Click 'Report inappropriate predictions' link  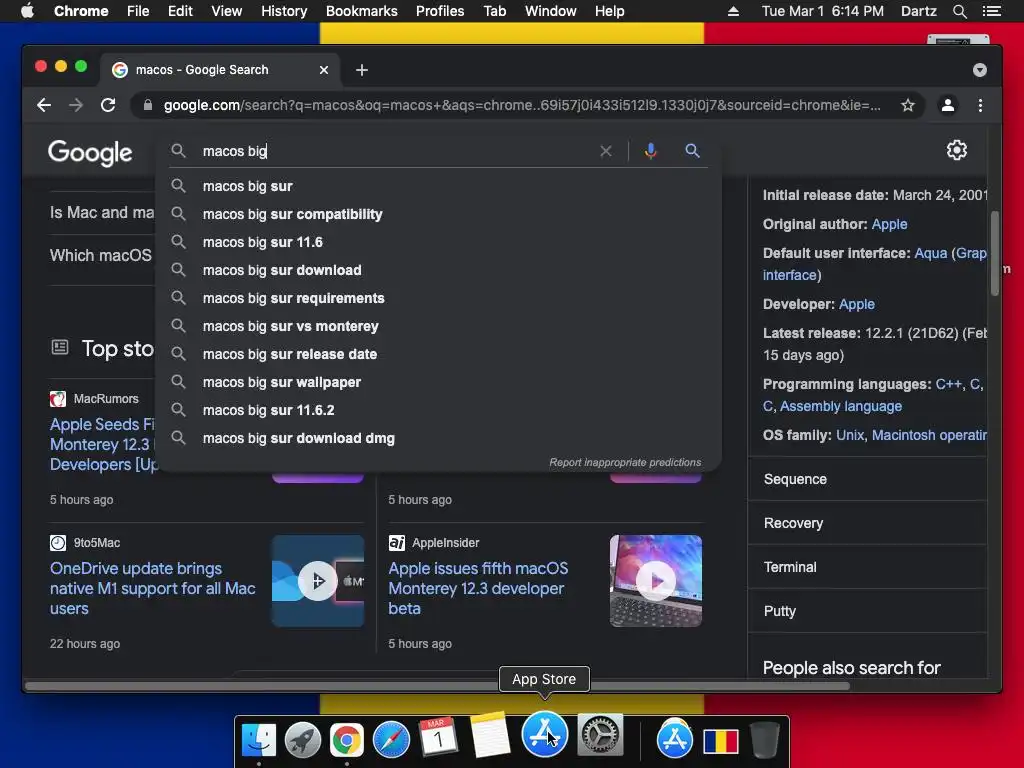pos(625,462)
